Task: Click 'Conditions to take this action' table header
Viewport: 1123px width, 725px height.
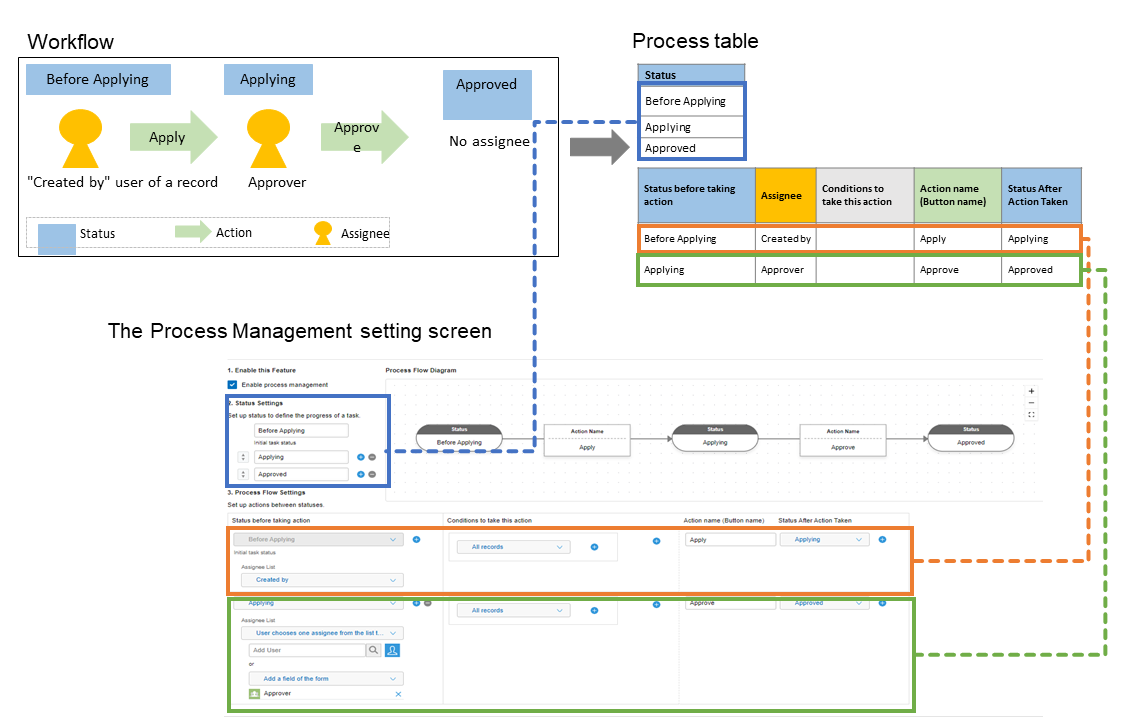Action: click(x=865, y=196)
